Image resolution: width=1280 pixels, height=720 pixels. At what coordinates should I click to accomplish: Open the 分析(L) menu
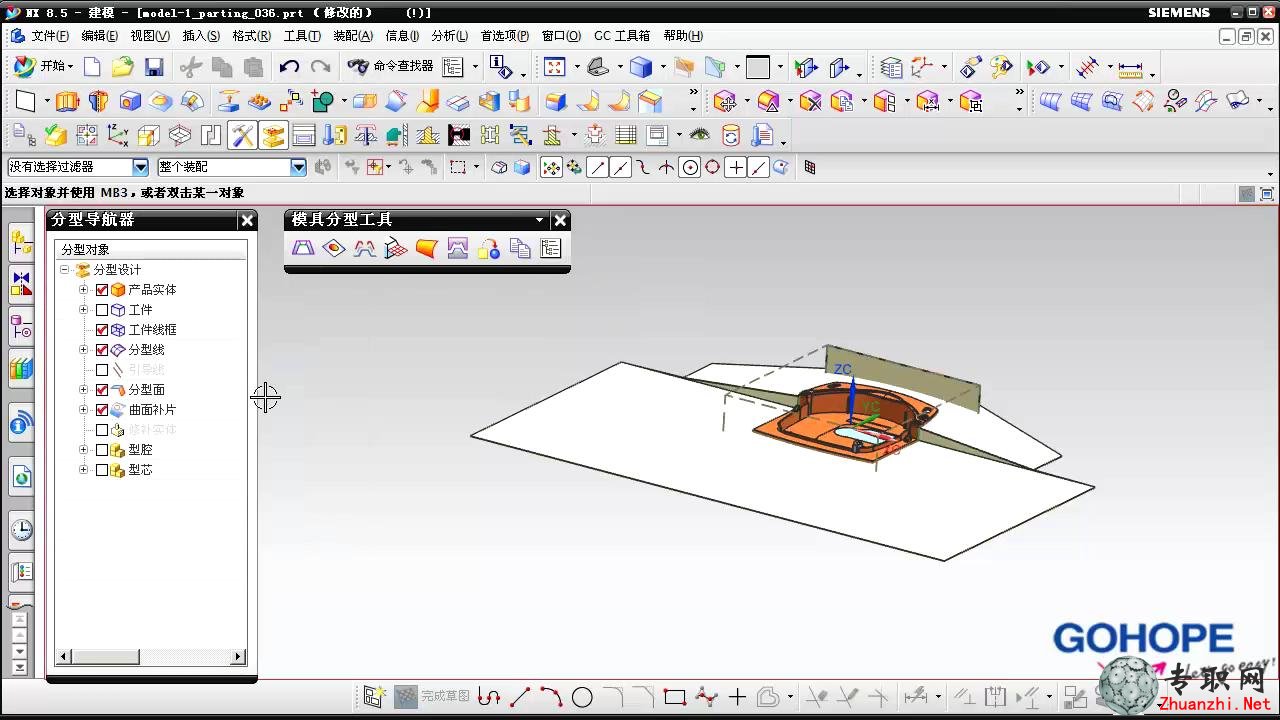pyautogui.click(x=449, y=36)
